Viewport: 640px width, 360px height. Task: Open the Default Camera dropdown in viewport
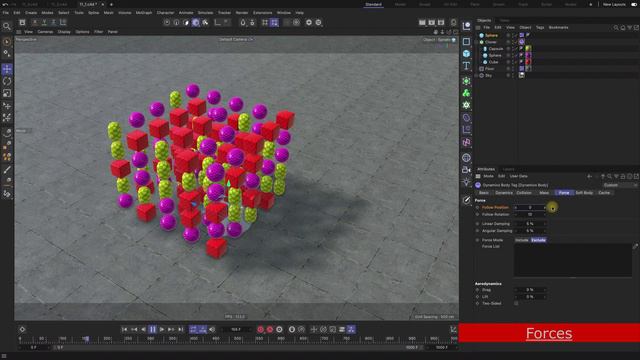[236, 39]
